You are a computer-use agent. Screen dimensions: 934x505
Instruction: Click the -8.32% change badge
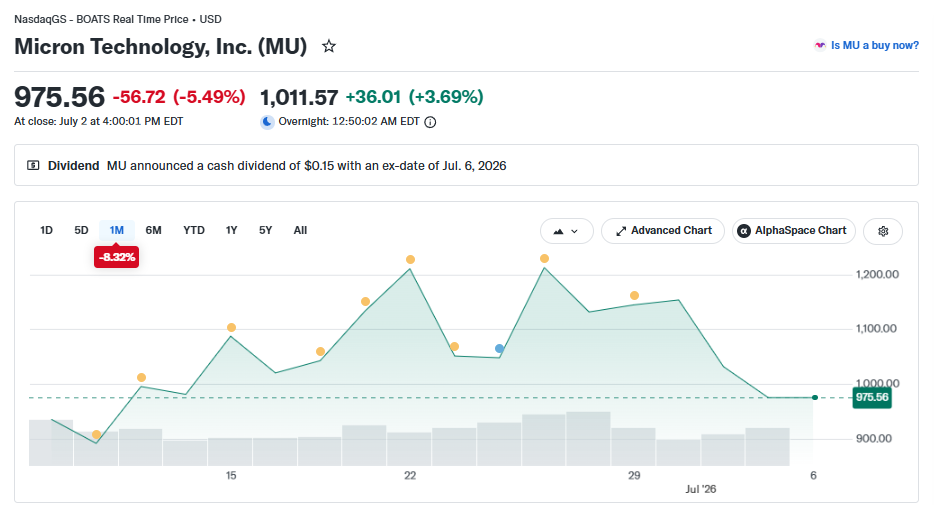117,257
